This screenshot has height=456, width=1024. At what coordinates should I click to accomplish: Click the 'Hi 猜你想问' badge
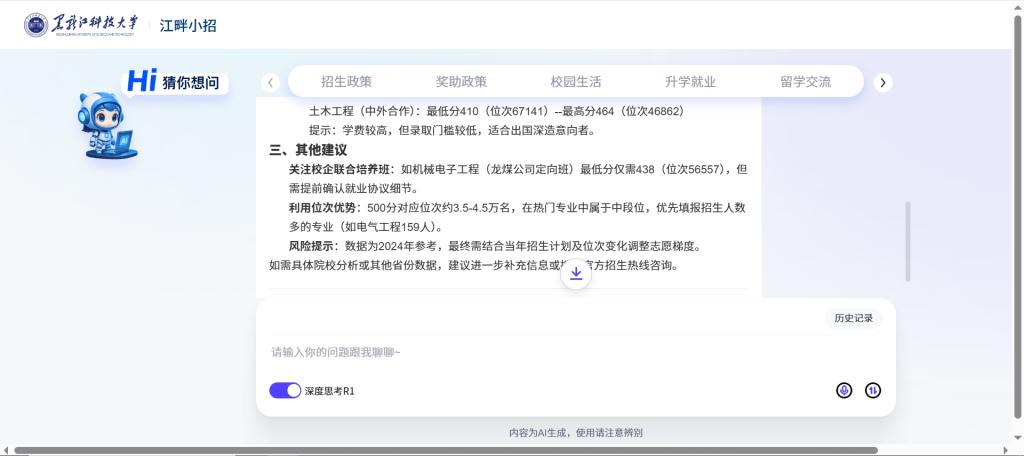174,82
